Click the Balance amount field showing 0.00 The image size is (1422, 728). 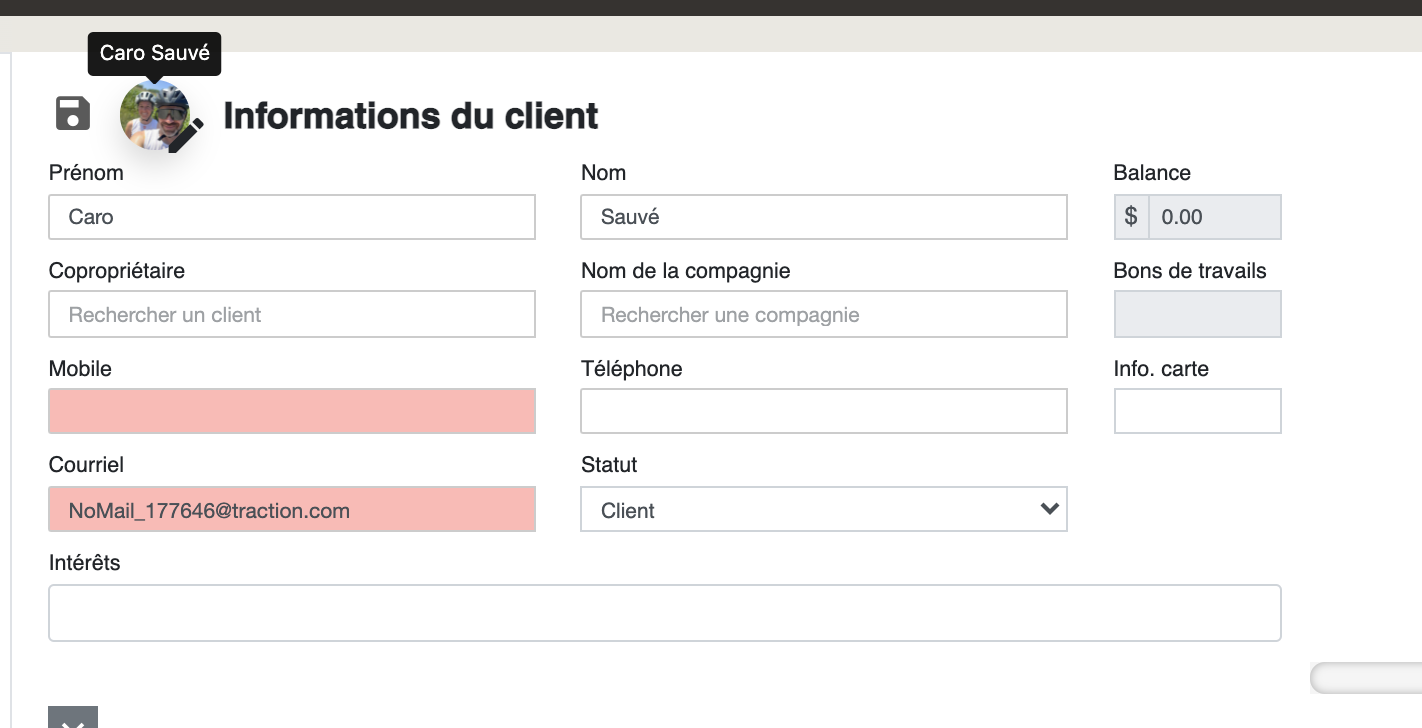click(x=1214, y=217)
